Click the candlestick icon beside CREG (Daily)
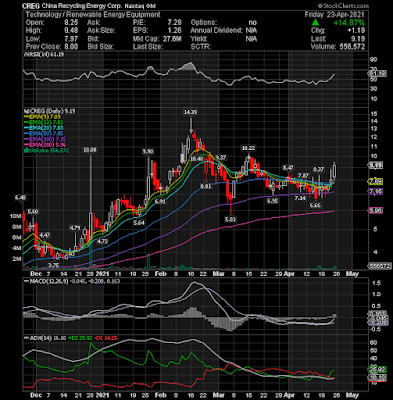This screenshot has width=393, height=400. tap(25, 111)
